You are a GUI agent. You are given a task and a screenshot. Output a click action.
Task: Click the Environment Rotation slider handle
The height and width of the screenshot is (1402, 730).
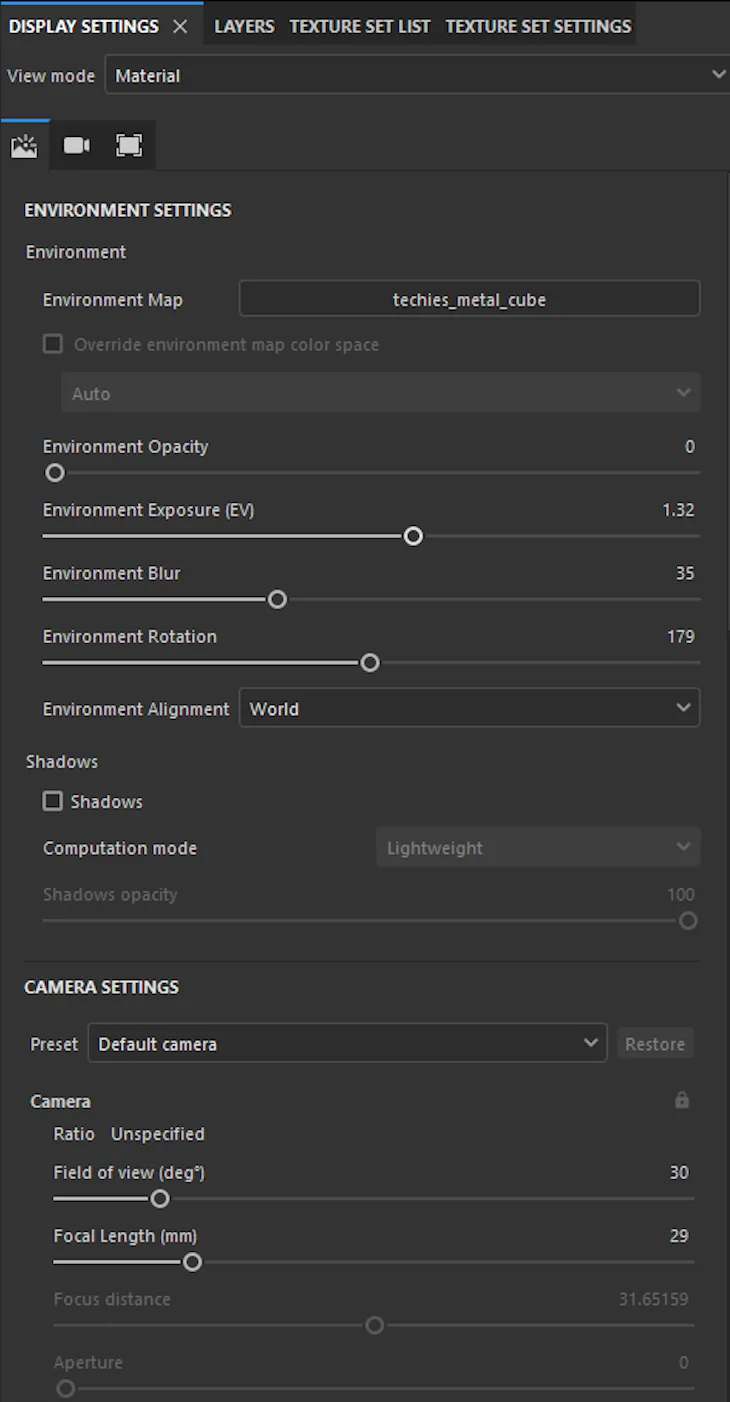point(370,662)
